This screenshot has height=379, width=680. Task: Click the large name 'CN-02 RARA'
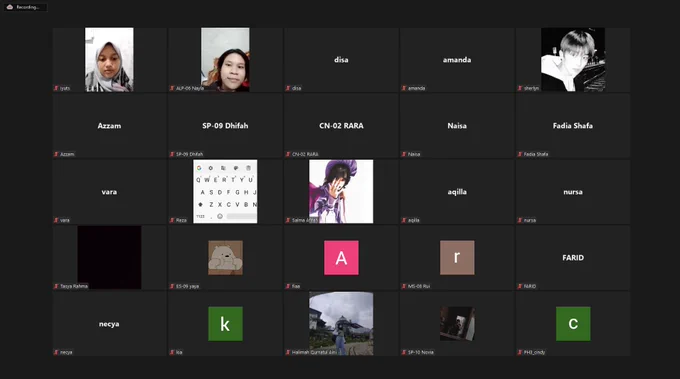pos(341,126)
